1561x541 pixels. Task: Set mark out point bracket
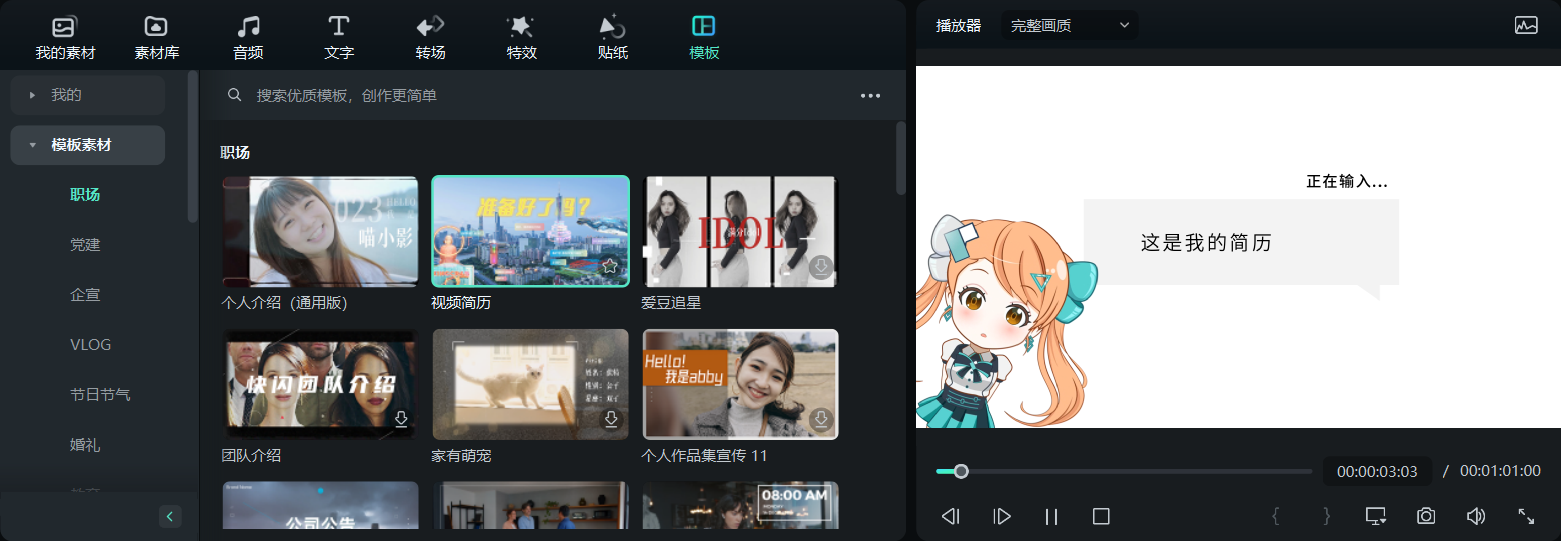(x=1326, y=516)
